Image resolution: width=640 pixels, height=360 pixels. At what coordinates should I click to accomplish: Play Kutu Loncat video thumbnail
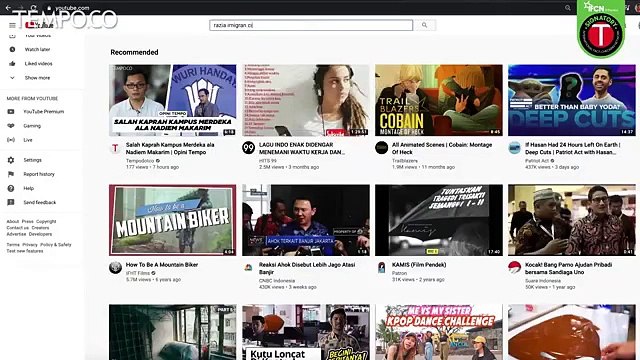(x=306, y=332)
